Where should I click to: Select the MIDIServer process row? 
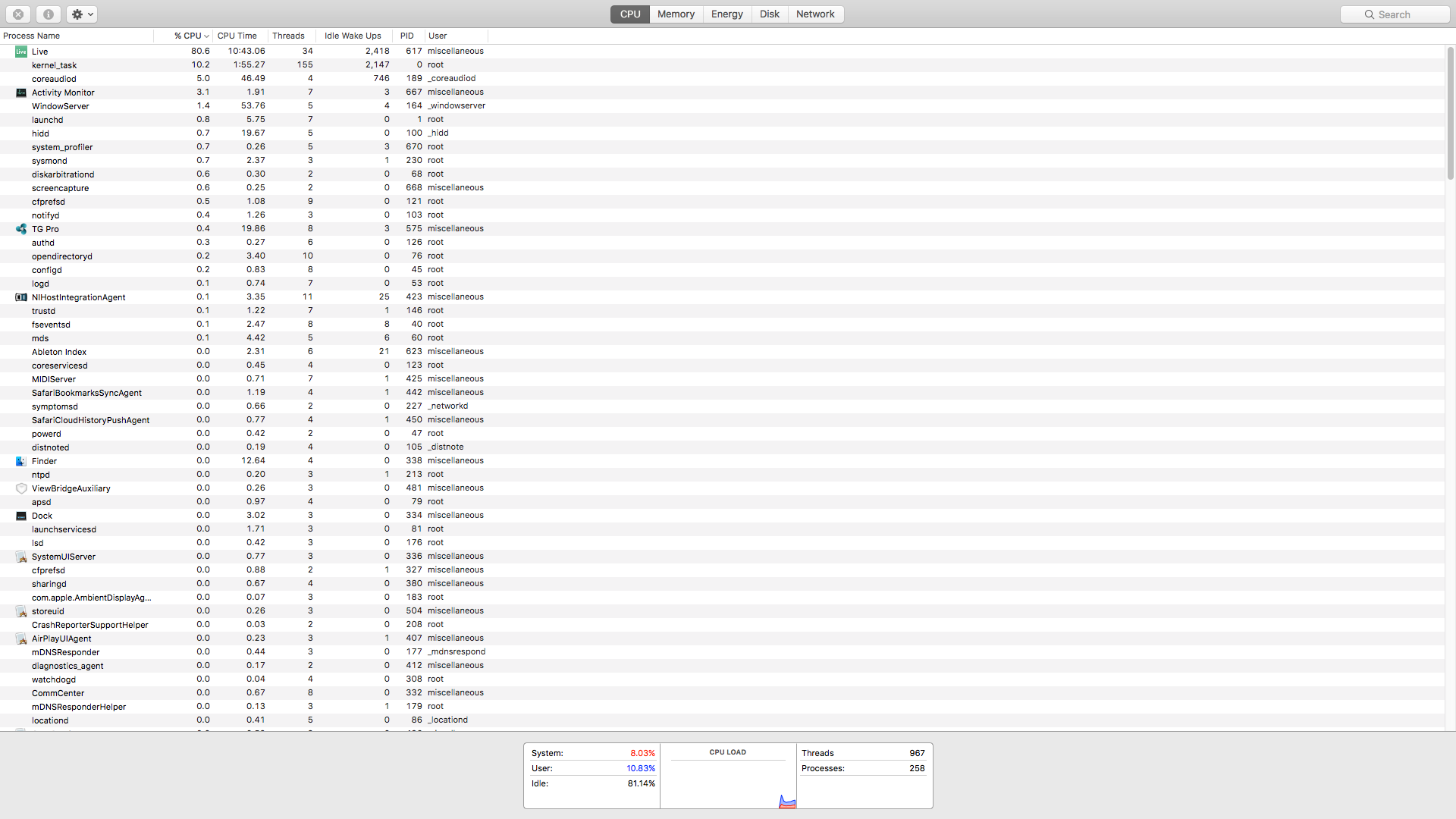tap(722, 379)
